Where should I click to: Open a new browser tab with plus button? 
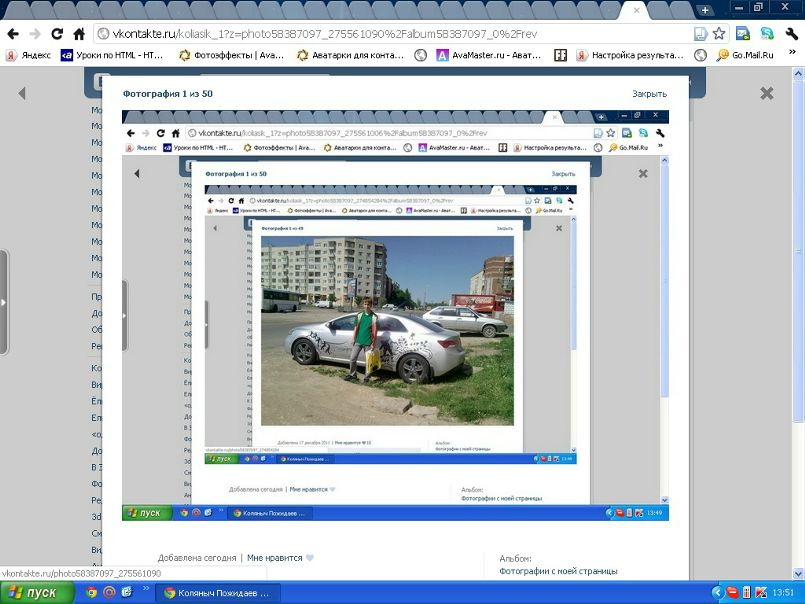[x=705, y=10]
